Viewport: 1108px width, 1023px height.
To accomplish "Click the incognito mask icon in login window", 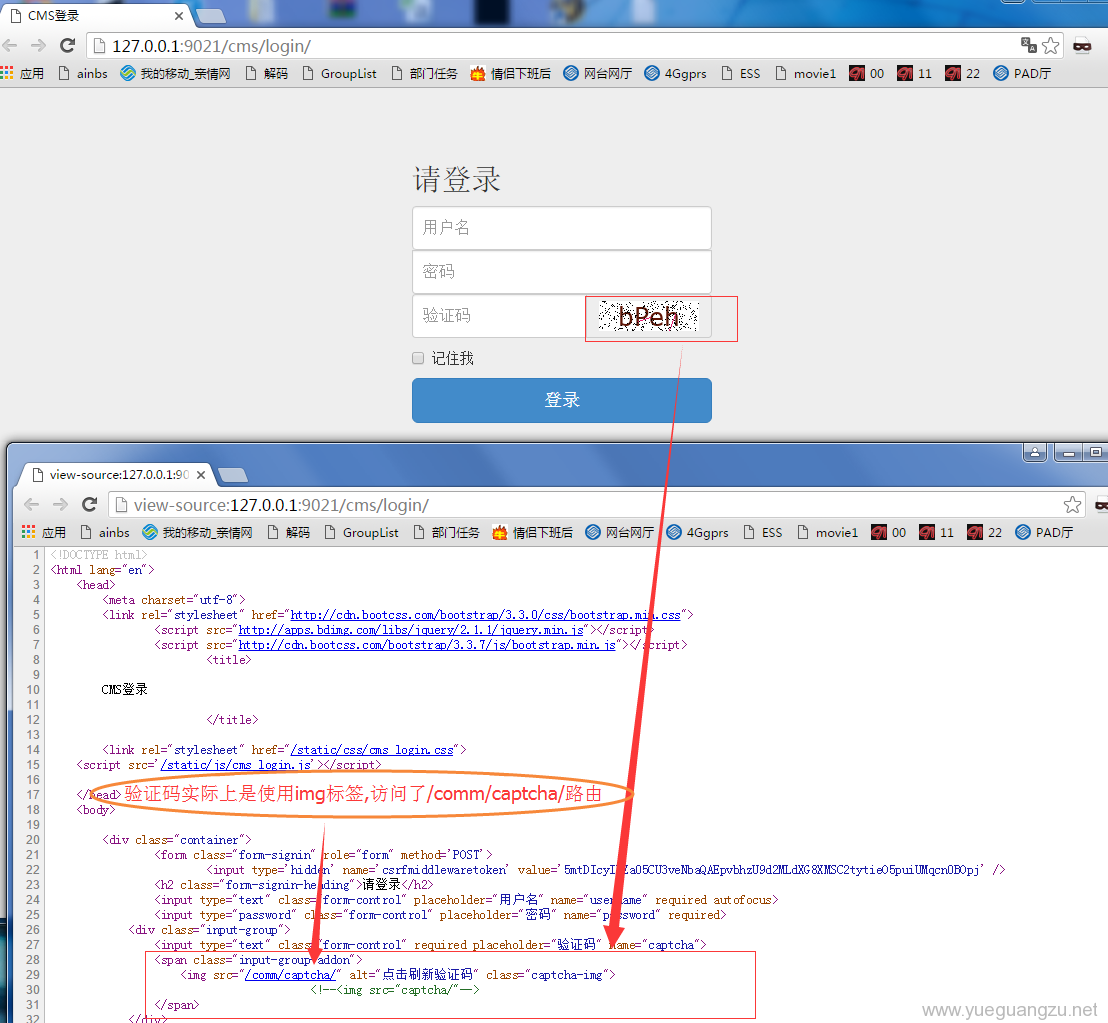I will [1082, 46].
